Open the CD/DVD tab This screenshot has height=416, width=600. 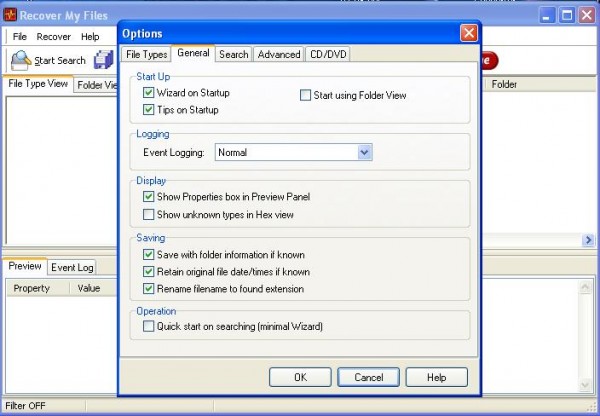328,54
